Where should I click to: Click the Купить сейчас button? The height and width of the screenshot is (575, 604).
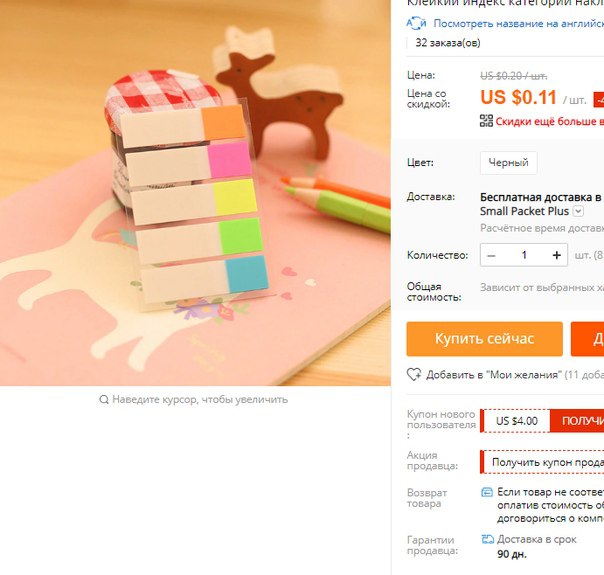click(484, 339)
